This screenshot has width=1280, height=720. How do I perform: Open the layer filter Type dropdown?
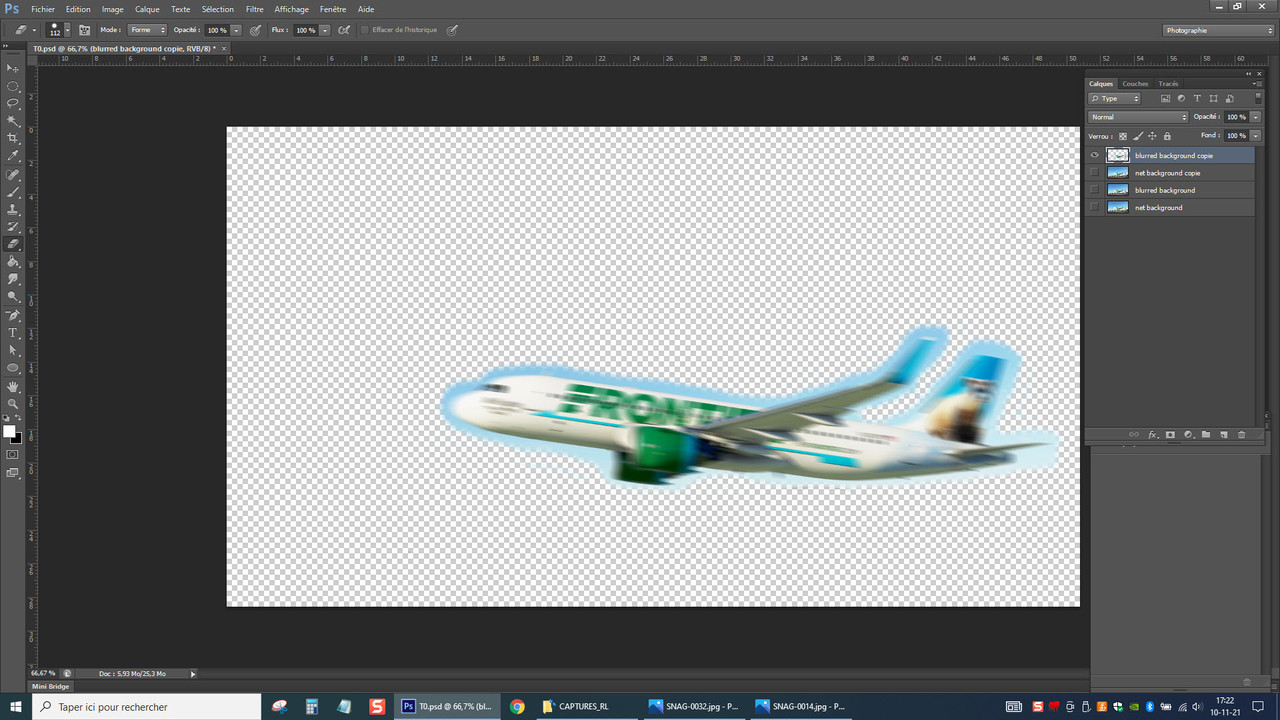tap(1116, 99)
